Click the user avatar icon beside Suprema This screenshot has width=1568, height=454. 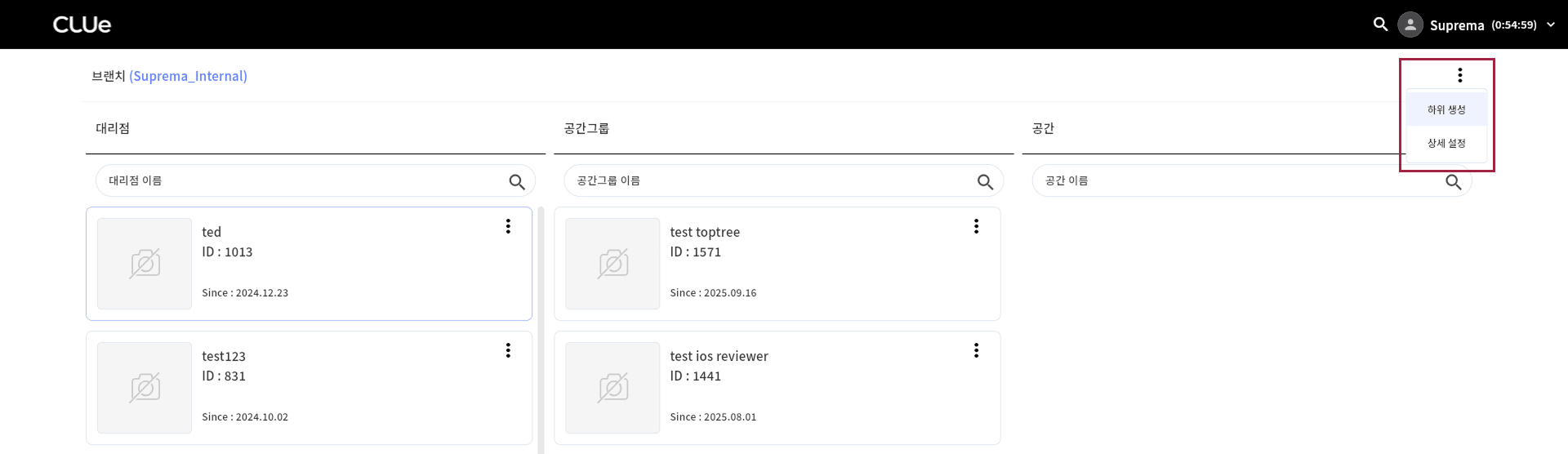(1410, 24)
